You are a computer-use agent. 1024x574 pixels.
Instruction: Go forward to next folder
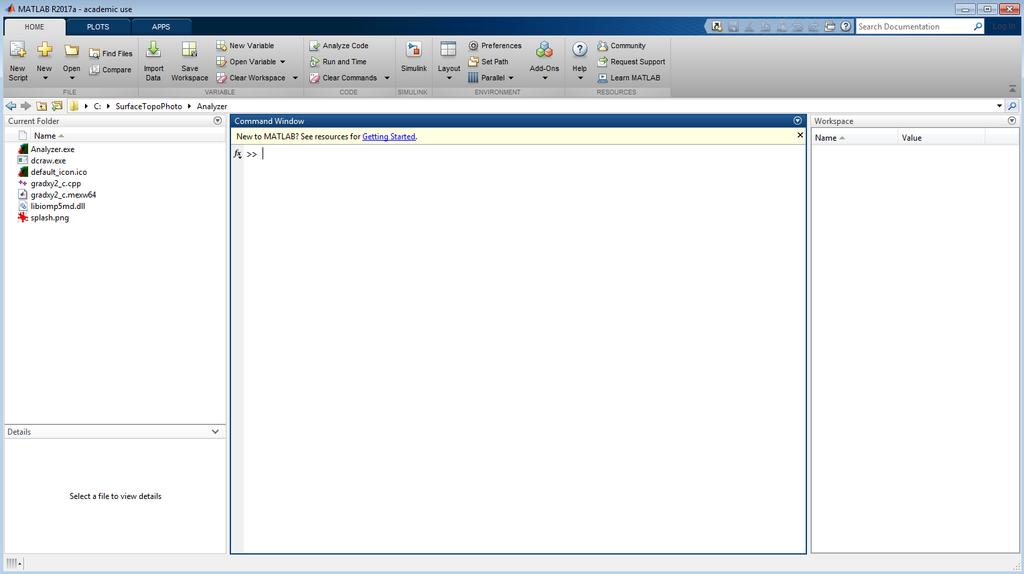coord(26,106)
